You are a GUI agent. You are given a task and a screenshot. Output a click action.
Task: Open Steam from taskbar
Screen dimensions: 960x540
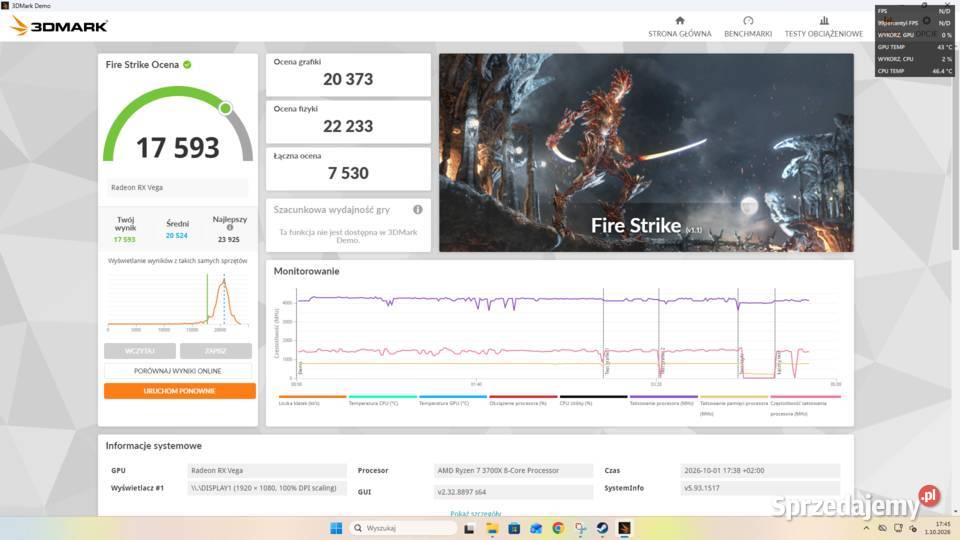[602, 528]
